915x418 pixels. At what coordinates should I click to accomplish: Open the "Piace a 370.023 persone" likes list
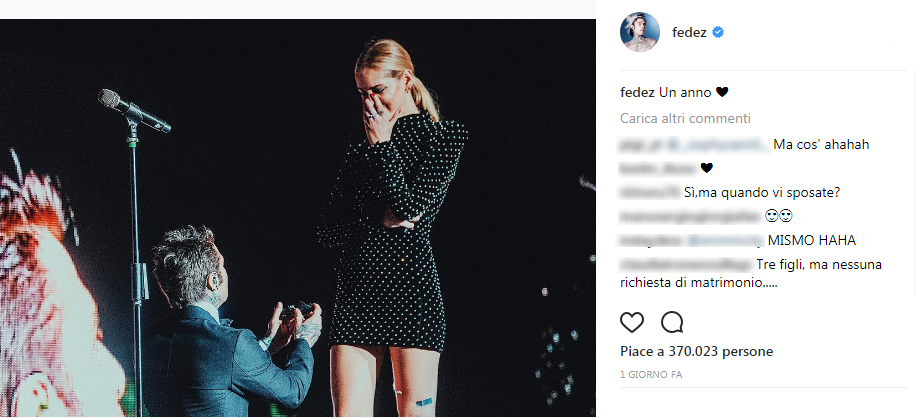point(697,352)
